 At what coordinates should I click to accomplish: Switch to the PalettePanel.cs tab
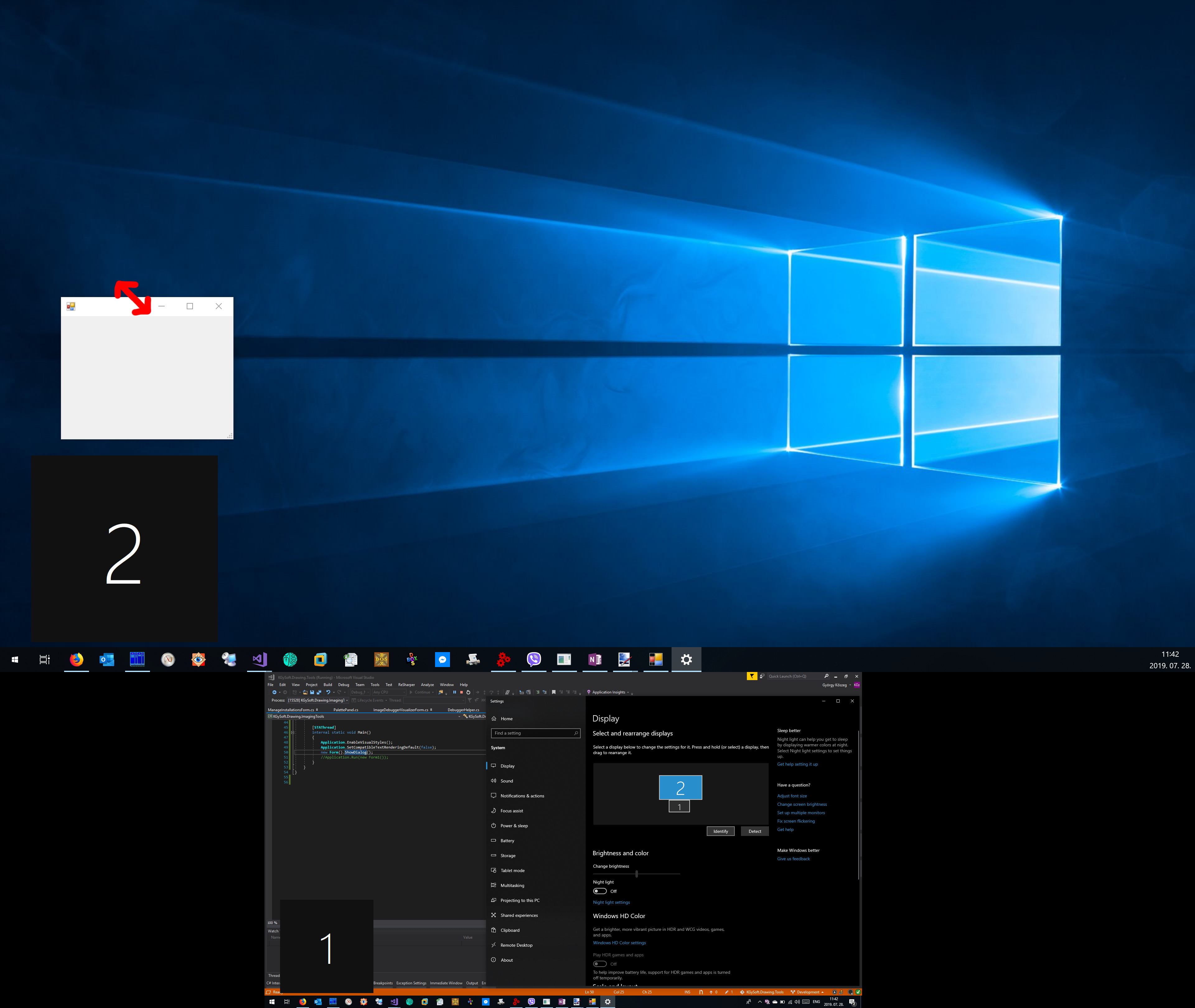click(x=346, y=710)
